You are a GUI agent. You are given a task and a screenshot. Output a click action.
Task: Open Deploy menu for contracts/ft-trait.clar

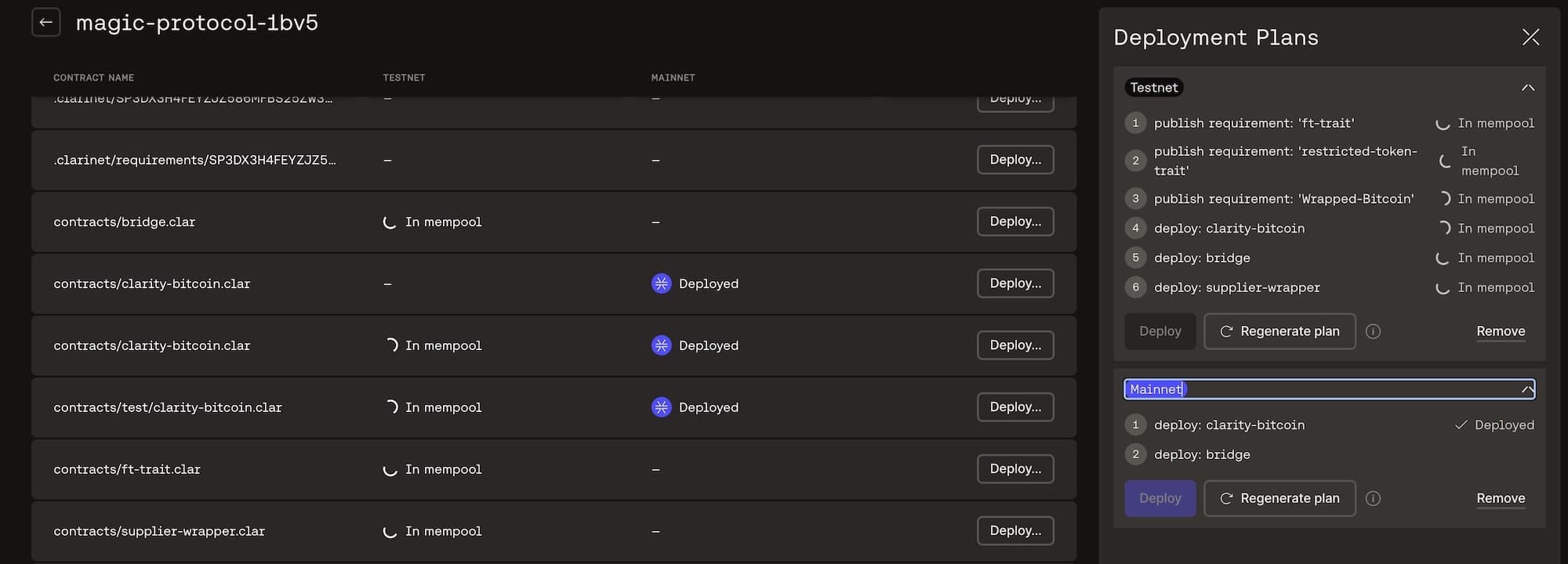coord(1015,469)
